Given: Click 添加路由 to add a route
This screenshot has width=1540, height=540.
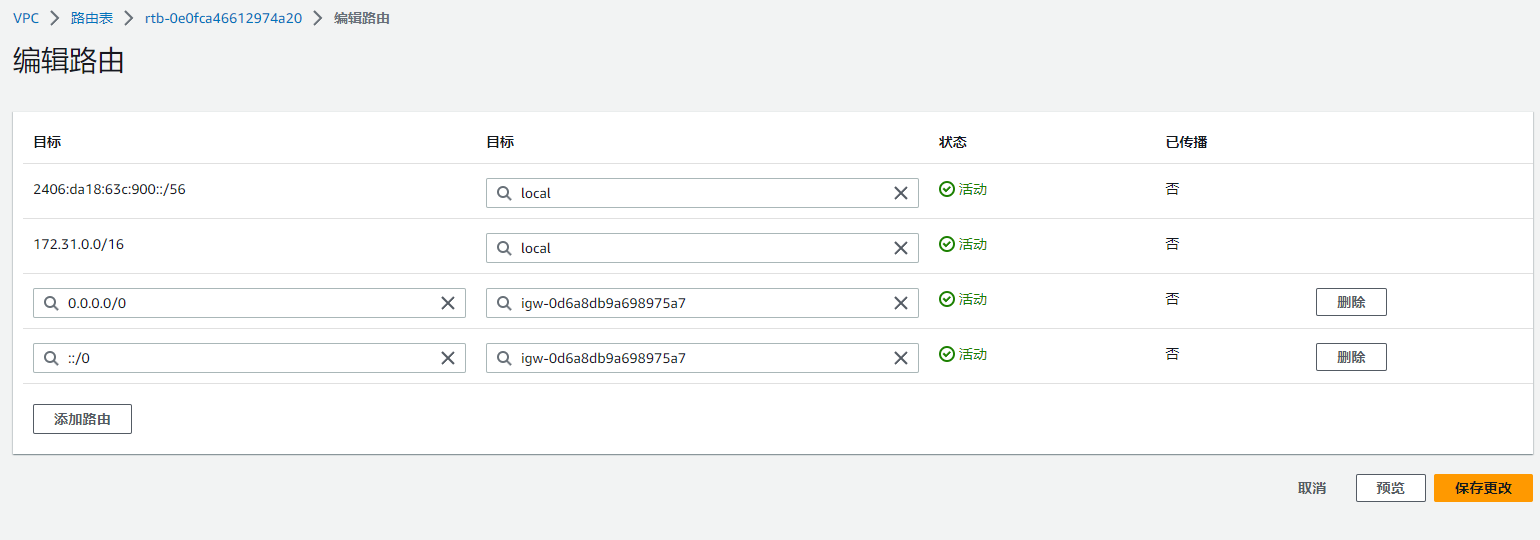Looking at the screenshot, I should pyautogui.click(x=82, y=419).
